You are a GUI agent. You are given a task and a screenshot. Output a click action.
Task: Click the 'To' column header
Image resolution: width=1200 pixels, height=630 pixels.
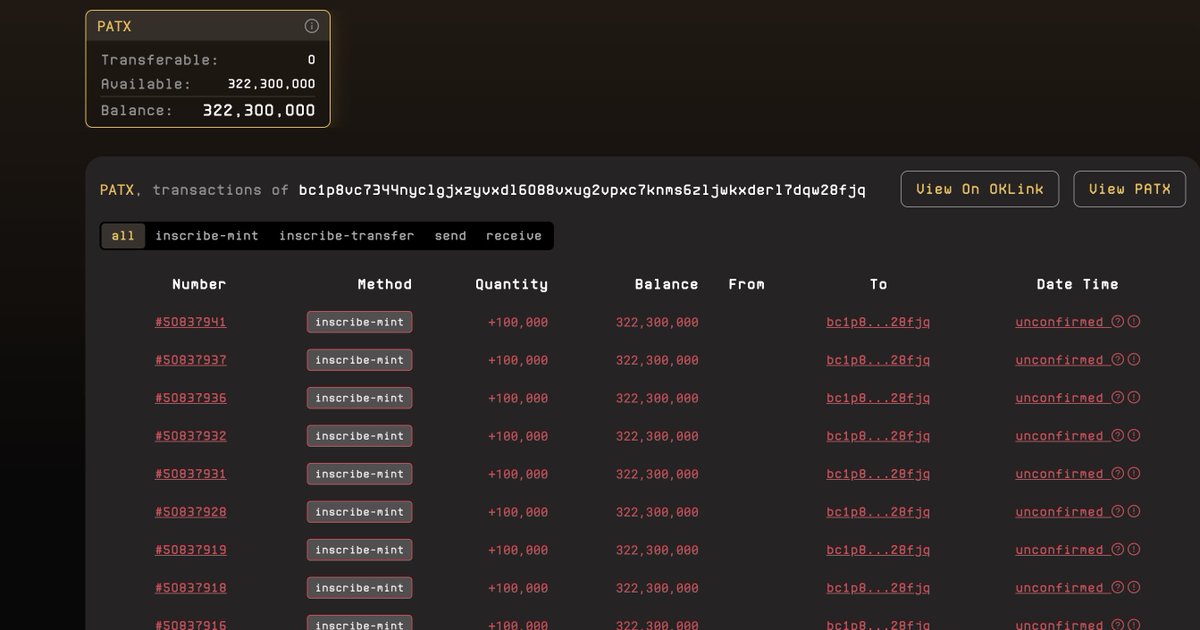coord(878,284)
